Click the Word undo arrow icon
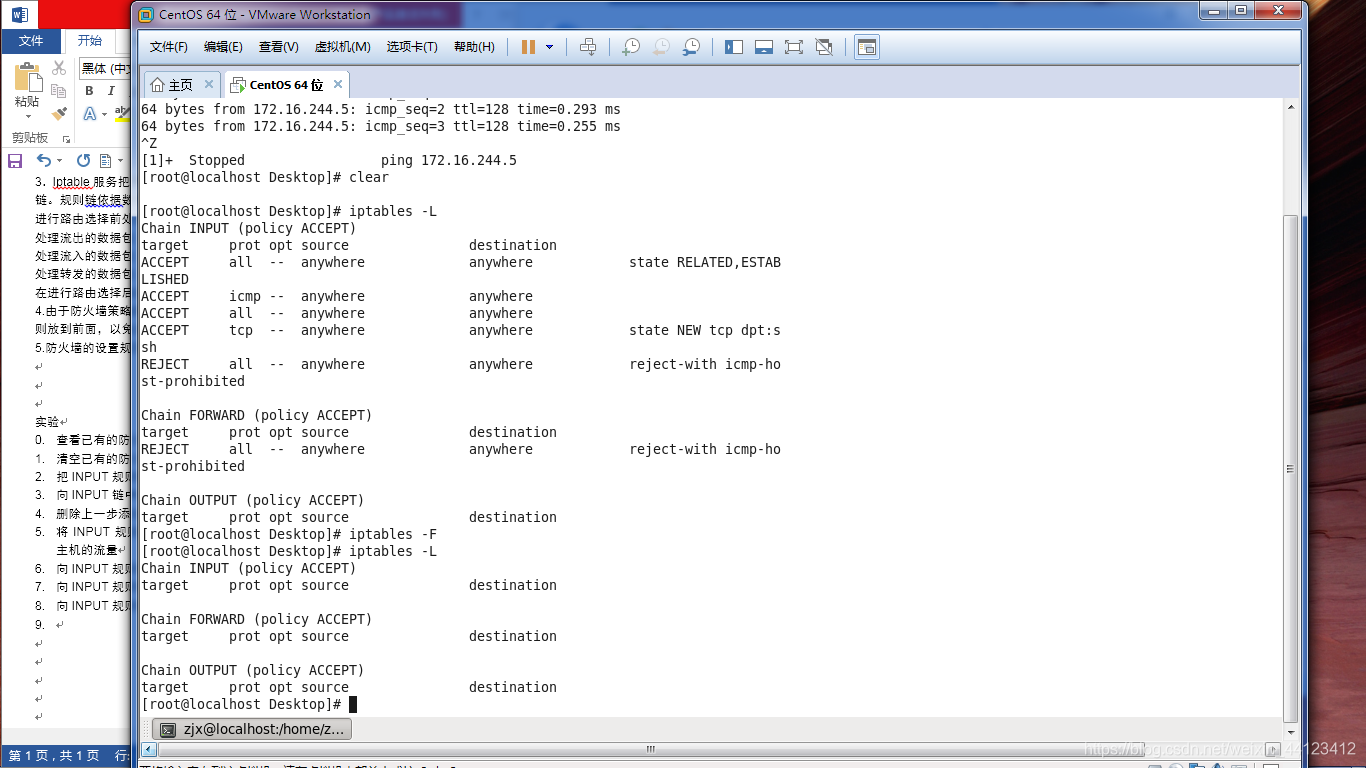This screenshot has height=768, width=1366. (x=43, y=160)
